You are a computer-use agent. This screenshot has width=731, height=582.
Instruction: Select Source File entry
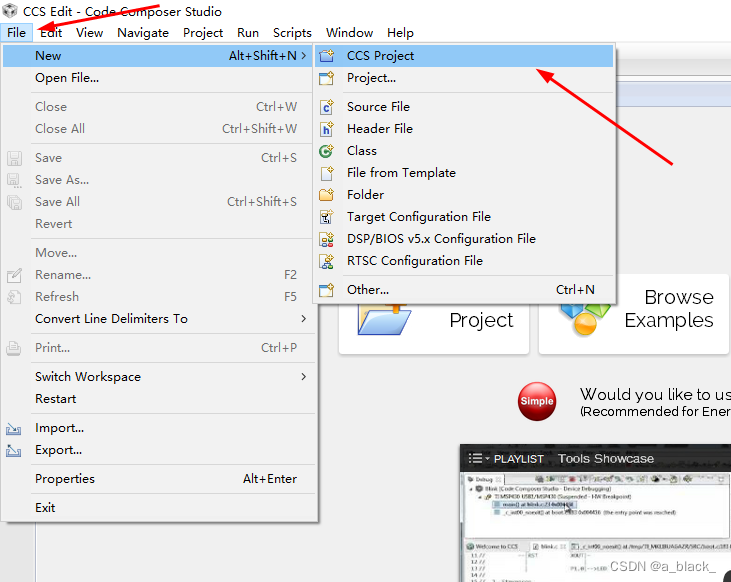[464, 107]
